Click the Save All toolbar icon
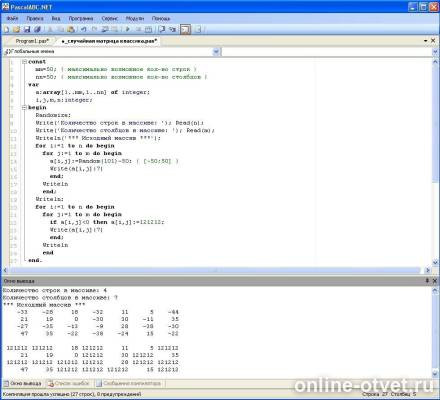This screenshot has width=440, height=400. (x=37, y=29)
